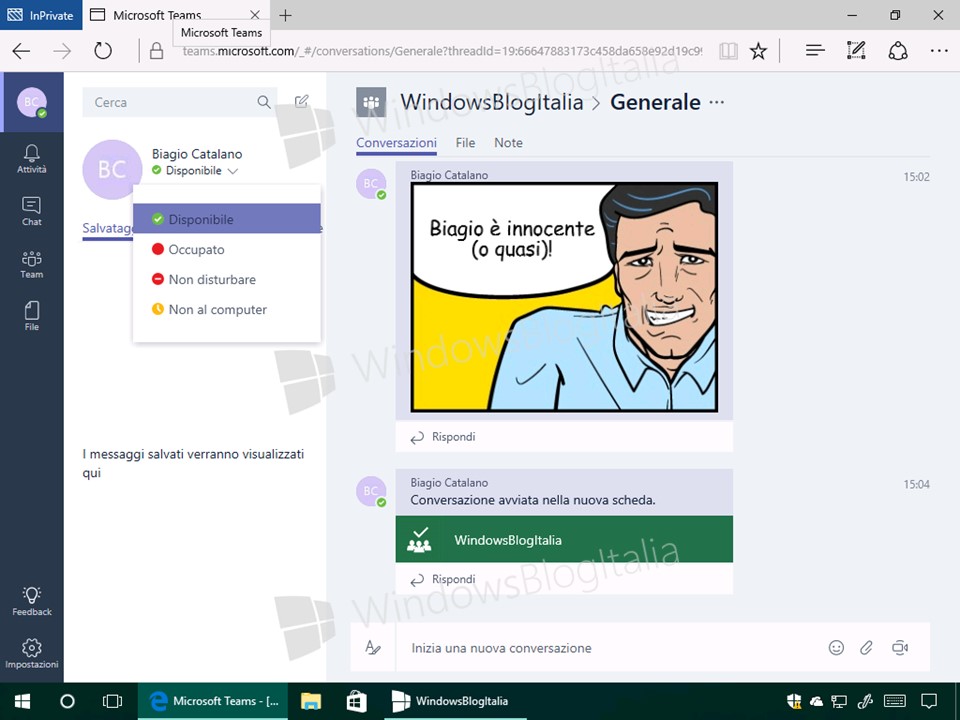The image size is (960, 720).
Task: Open Edge reading view icon
Action: click(x=729, y=51)
